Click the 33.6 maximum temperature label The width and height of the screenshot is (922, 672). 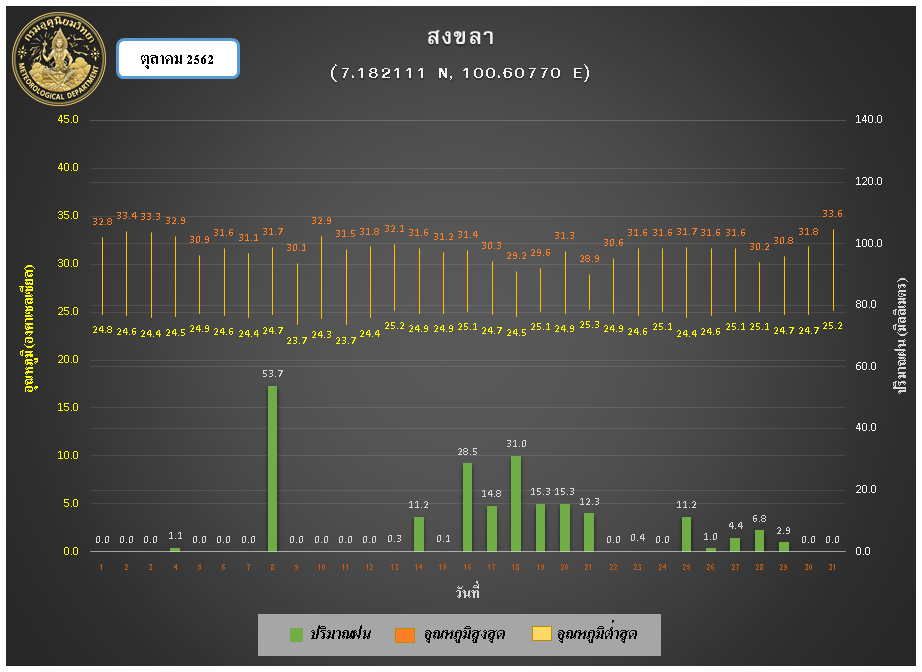(x=832, y=214)
